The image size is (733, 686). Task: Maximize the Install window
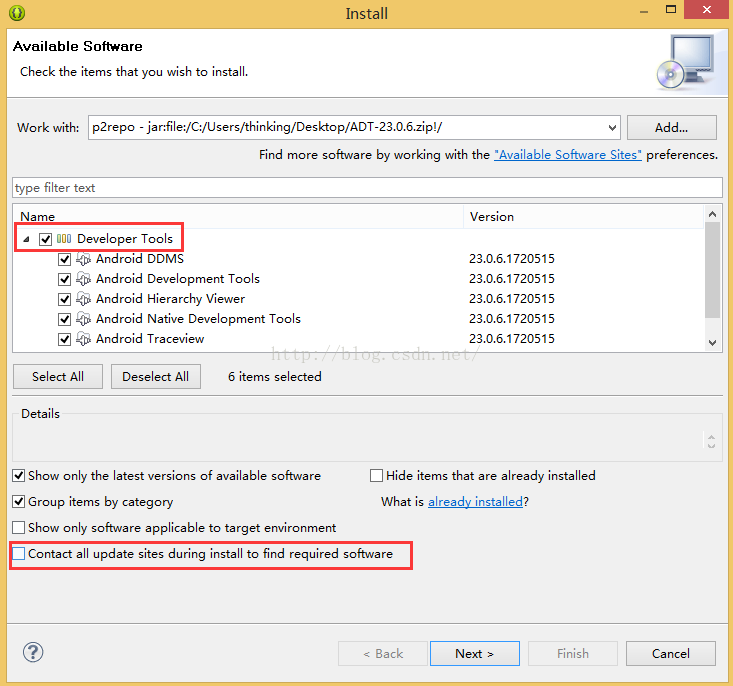(671, 9)
